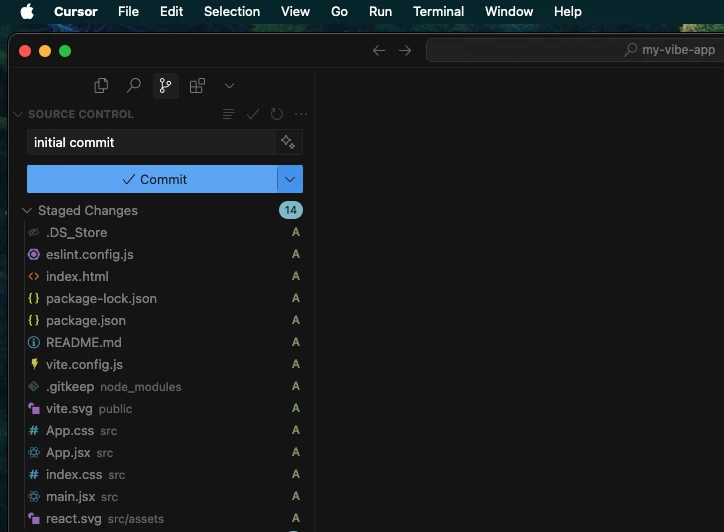Select the vite.config.js staged file
Image resolution: width=724 pixels, height=532 pixels.
[163, 364]
